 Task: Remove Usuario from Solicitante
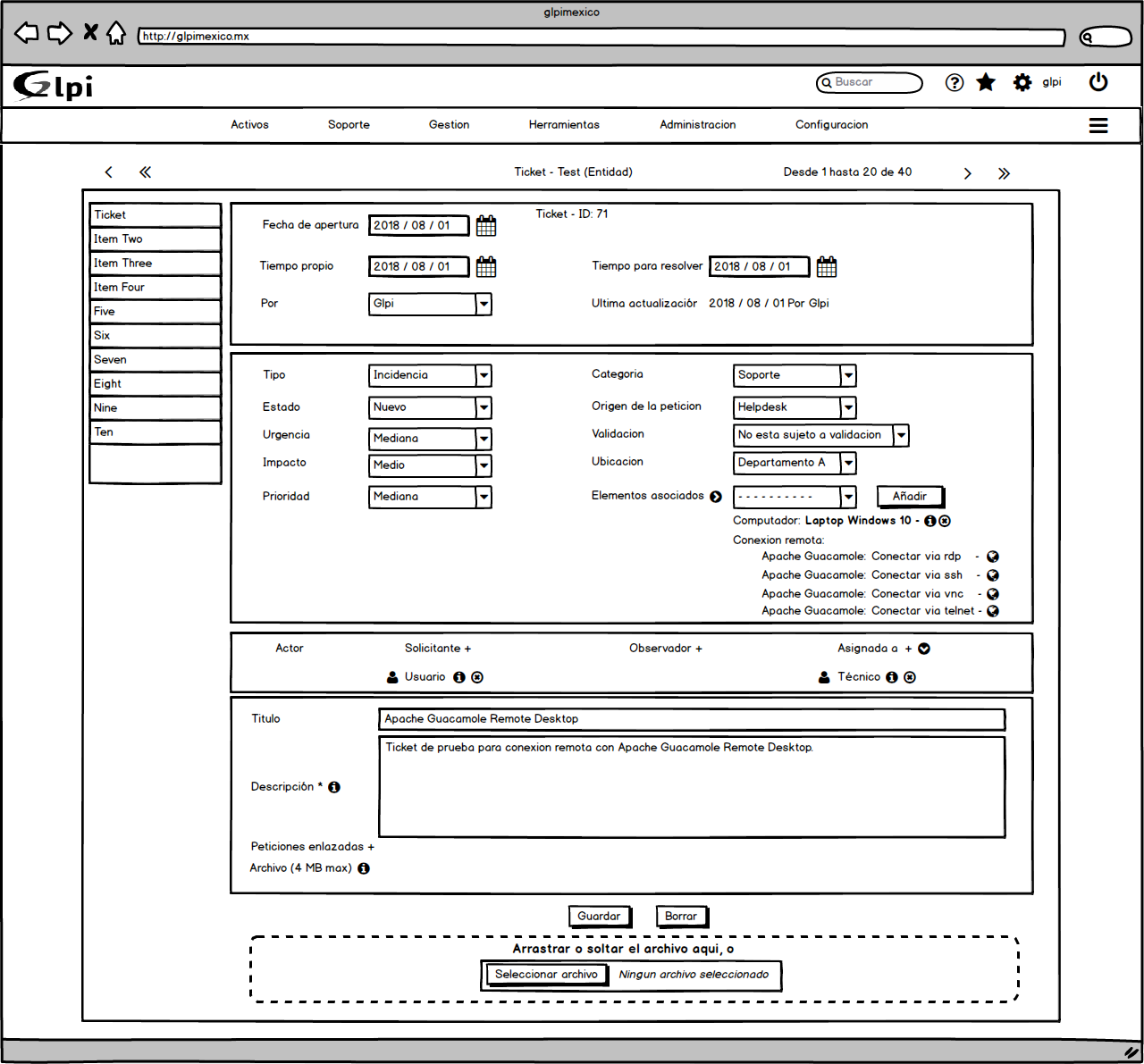(477, 677)
